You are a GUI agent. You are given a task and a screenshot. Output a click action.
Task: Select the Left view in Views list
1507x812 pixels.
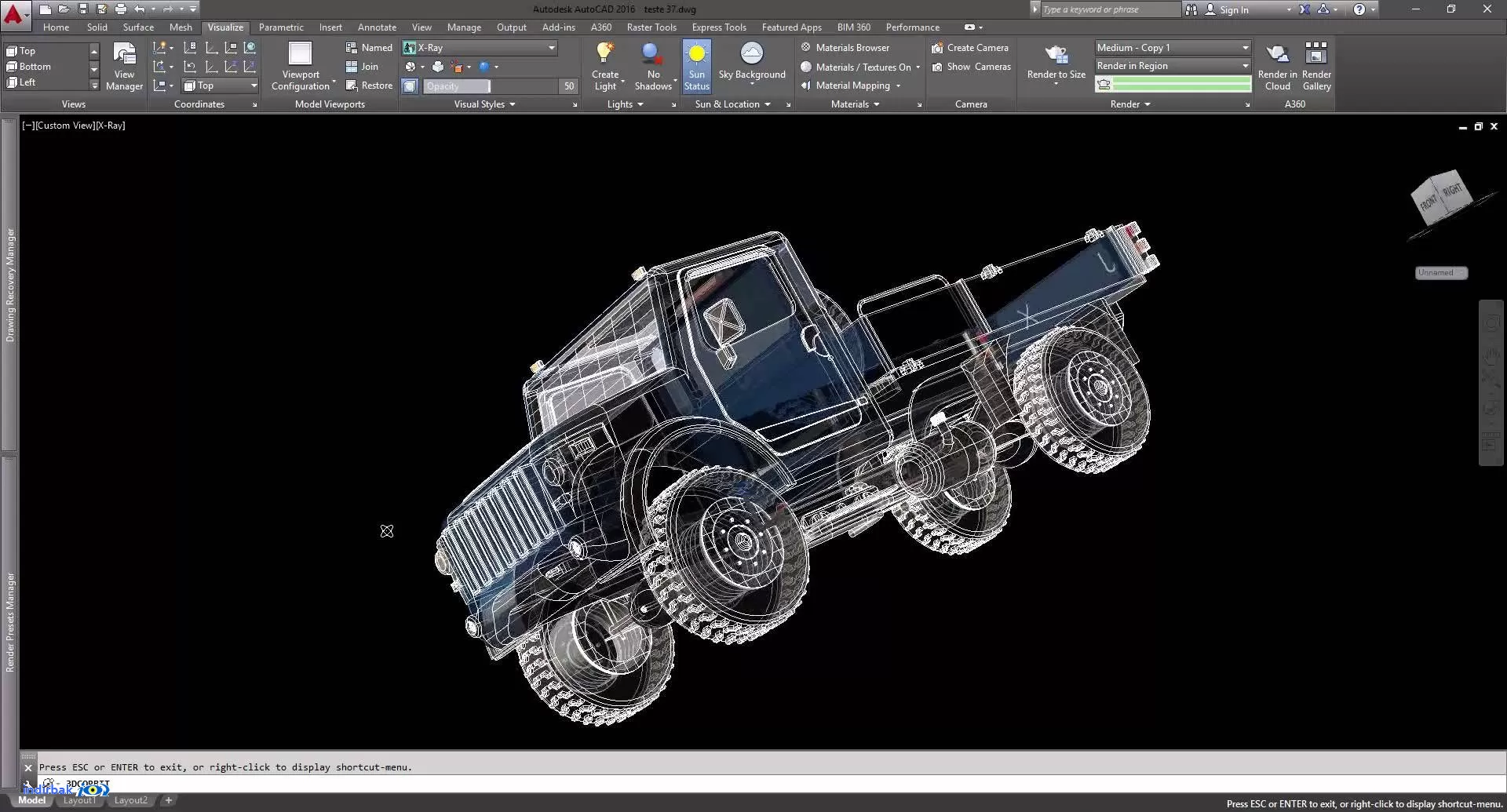(x=46, y=82)
